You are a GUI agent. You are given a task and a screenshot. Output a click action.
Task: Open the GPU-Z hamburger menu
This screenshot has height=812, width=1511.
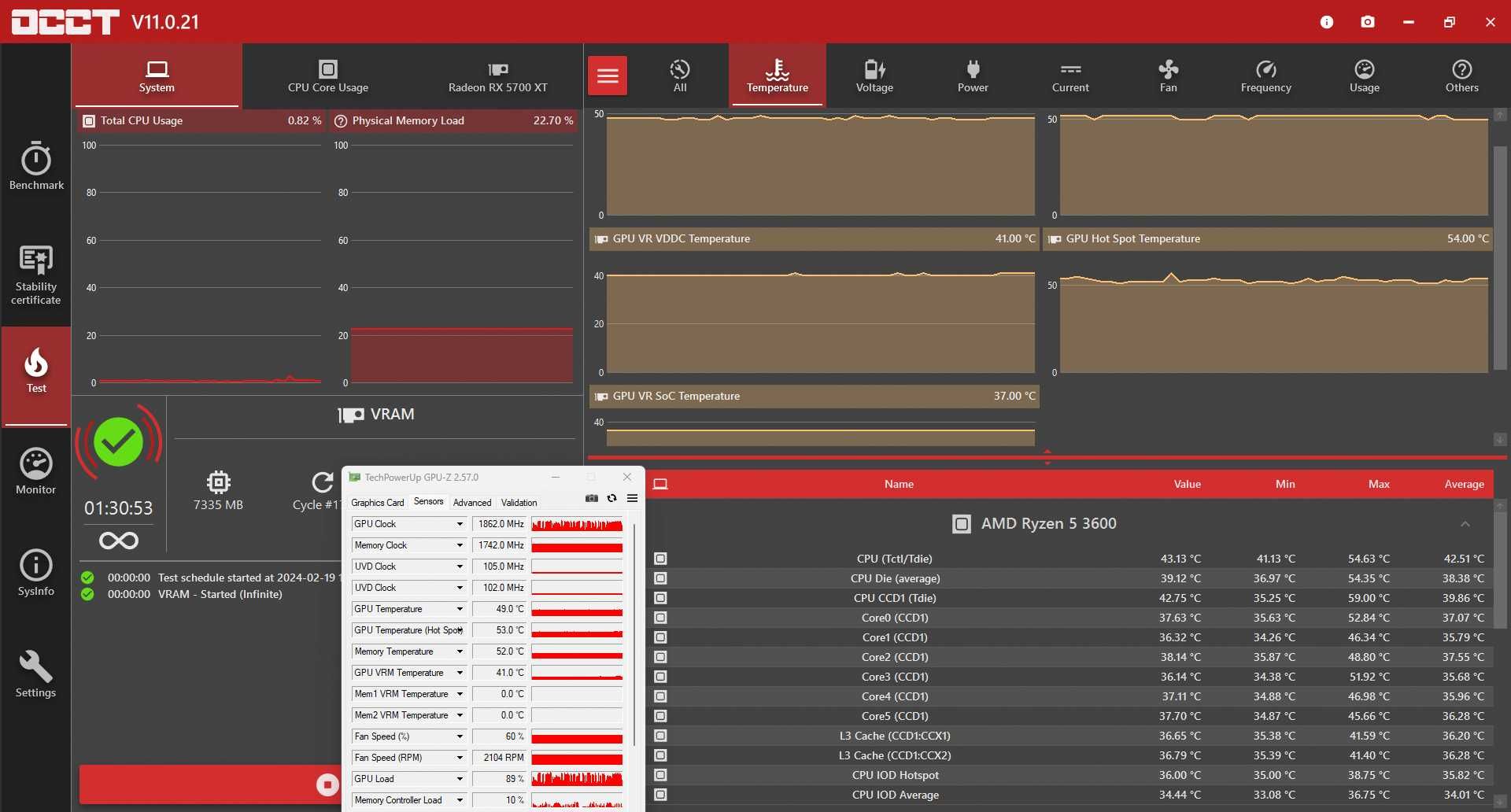[x=632, y=498]
